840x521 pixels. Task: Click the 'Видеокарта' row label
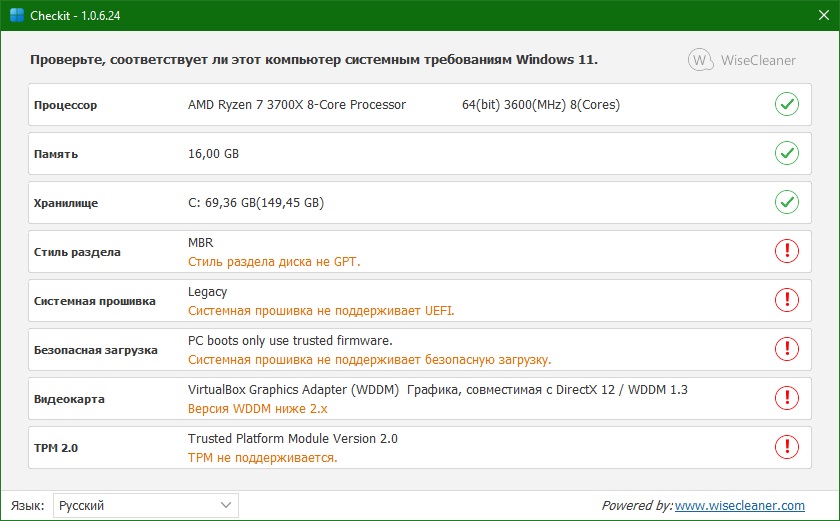[x=69, y=399]
